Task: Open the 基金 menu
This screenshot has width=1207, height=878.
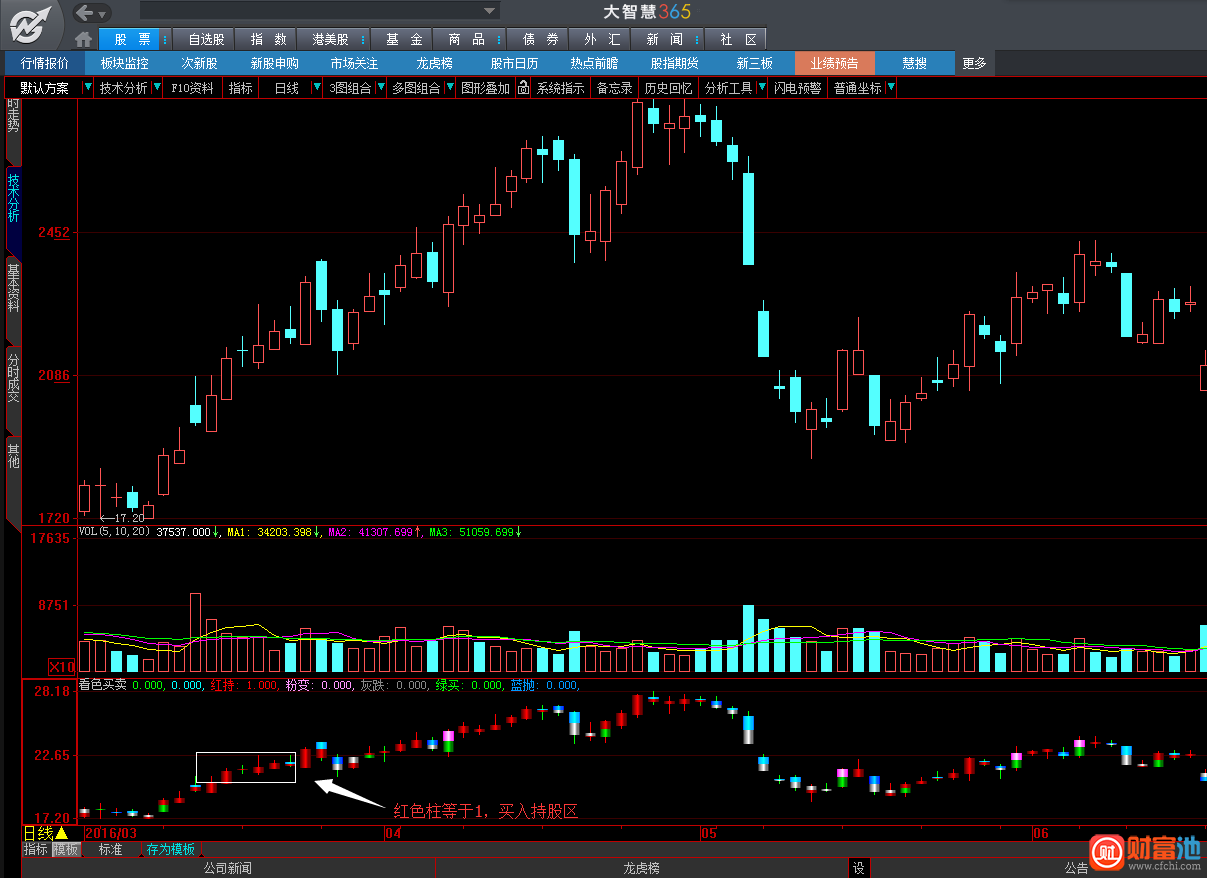Action: click(403, 39)
